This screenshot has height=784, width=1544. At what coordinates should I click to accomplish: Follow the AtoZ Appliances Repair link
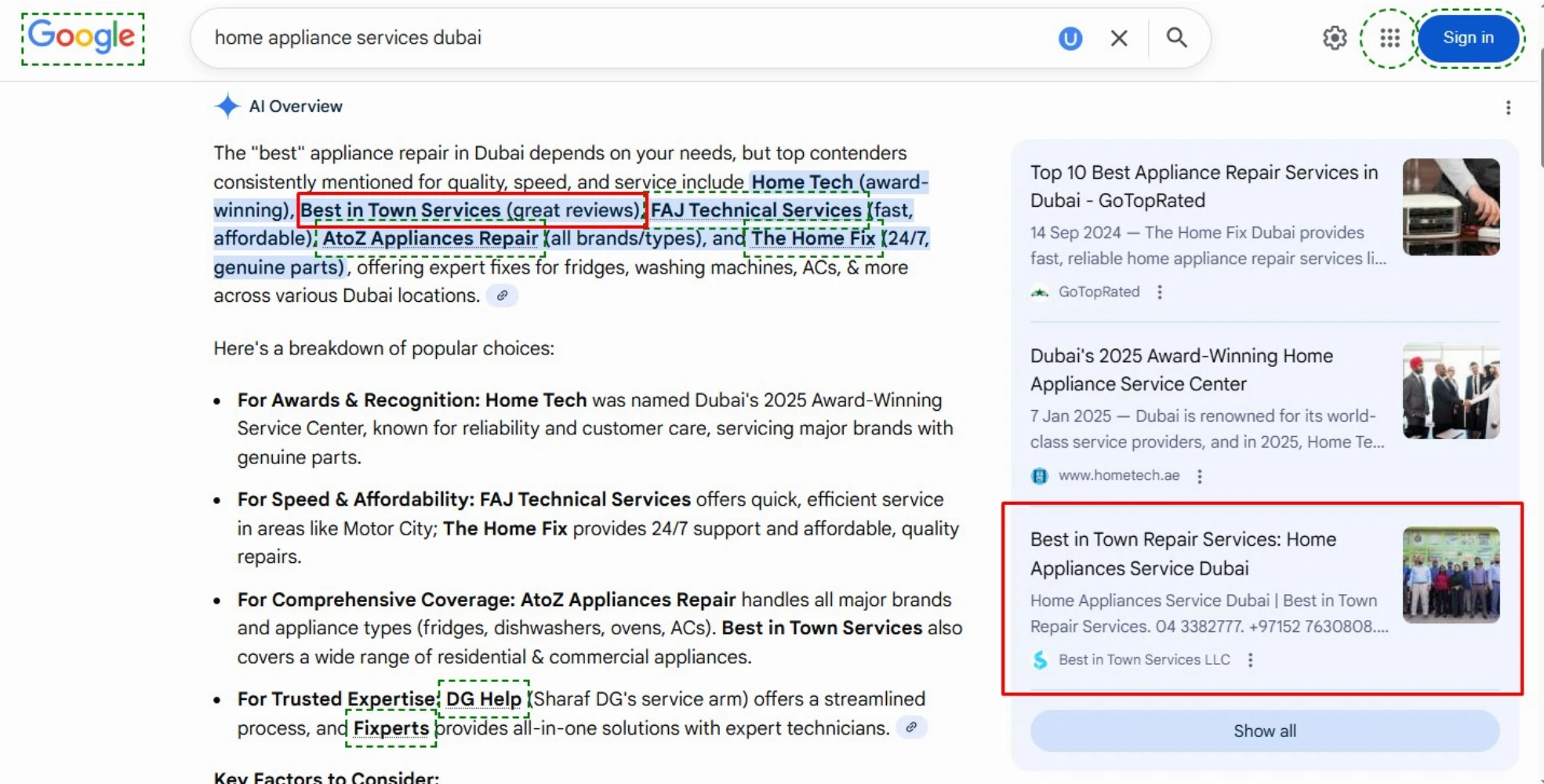(430, 238)
